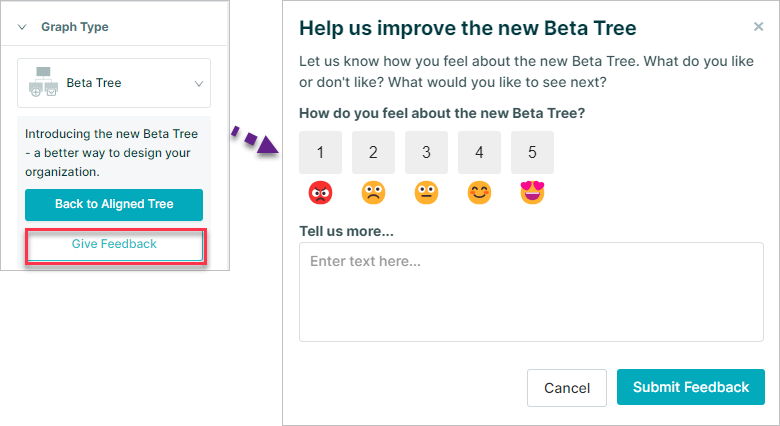Click the Beta Tree org chart icon
Image resolution: width=780 pixels, height=426 pixels.
click(x=44, y=82)
